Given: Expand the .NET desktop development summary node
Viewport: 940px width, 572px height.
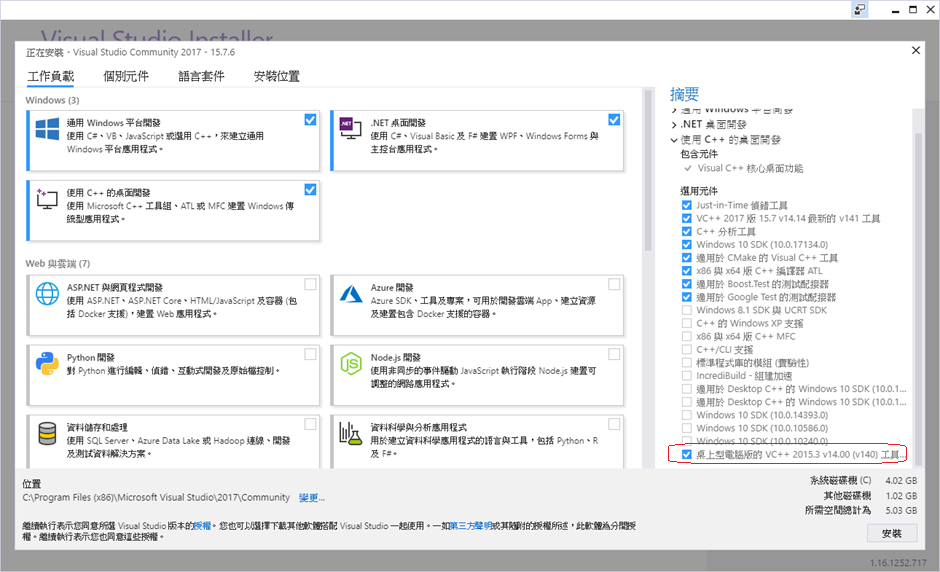Looking at the screenshot, I should point(674,125).
